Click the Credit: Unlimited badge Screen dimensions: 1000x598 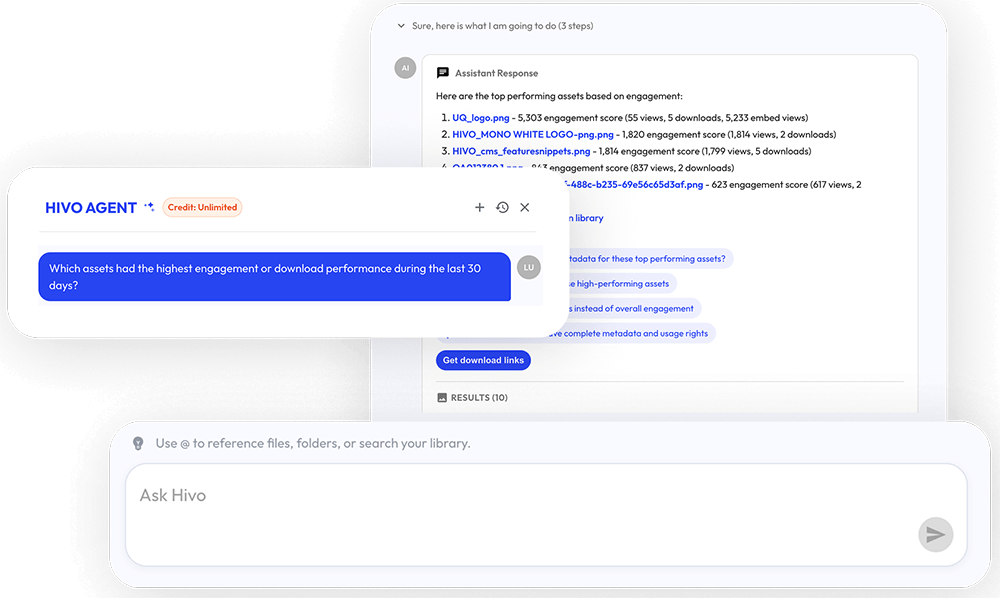tap(202, 207)
